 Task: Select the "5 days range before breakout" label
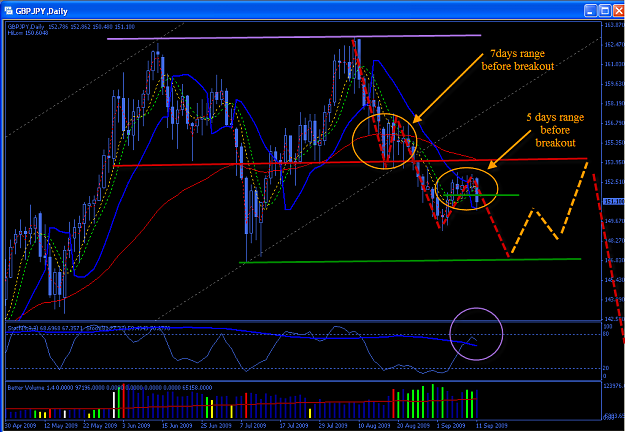556,130
